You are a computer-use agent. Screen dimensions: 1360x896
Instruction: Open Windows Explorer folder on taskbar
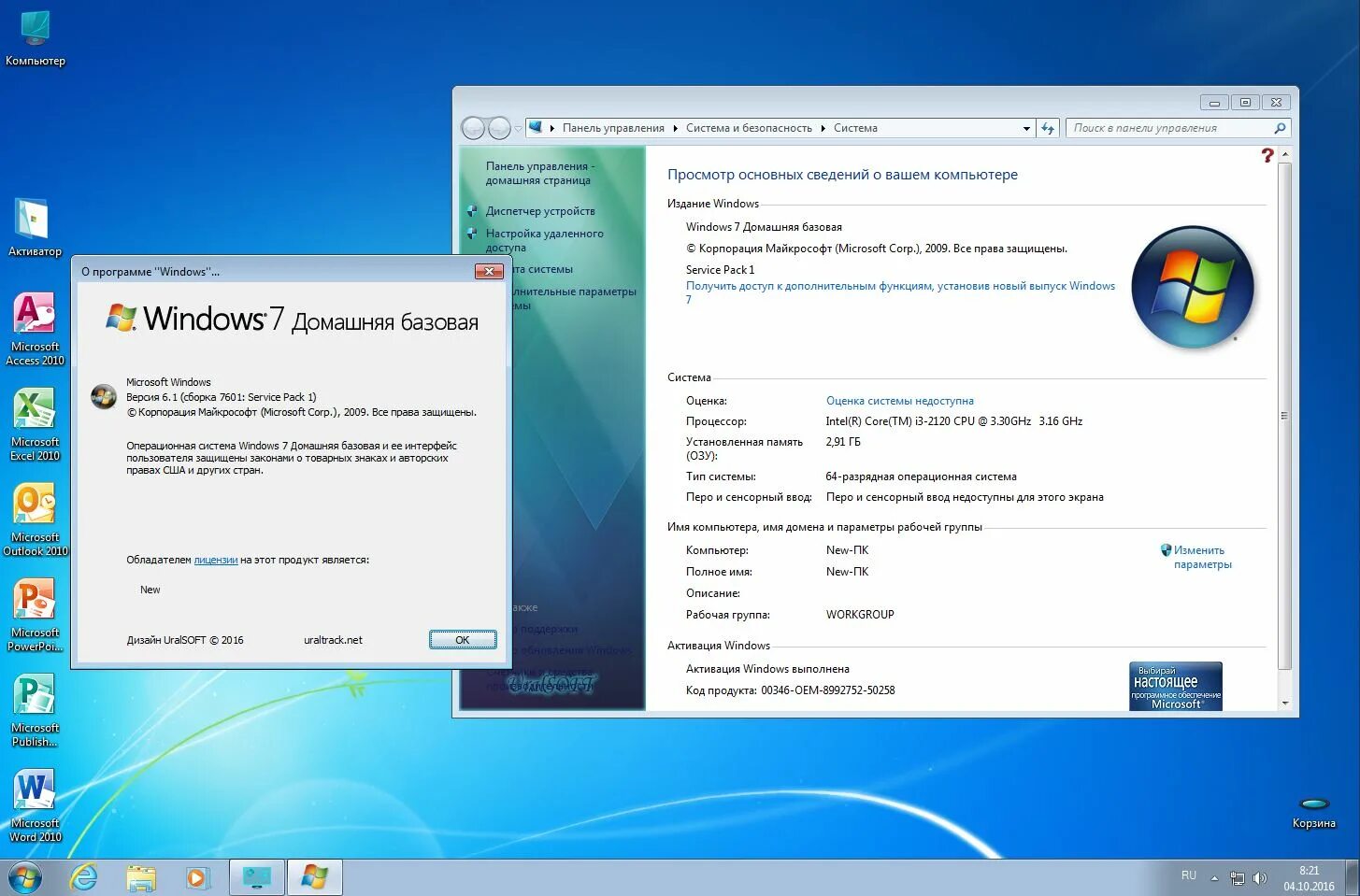pos(141,878)
